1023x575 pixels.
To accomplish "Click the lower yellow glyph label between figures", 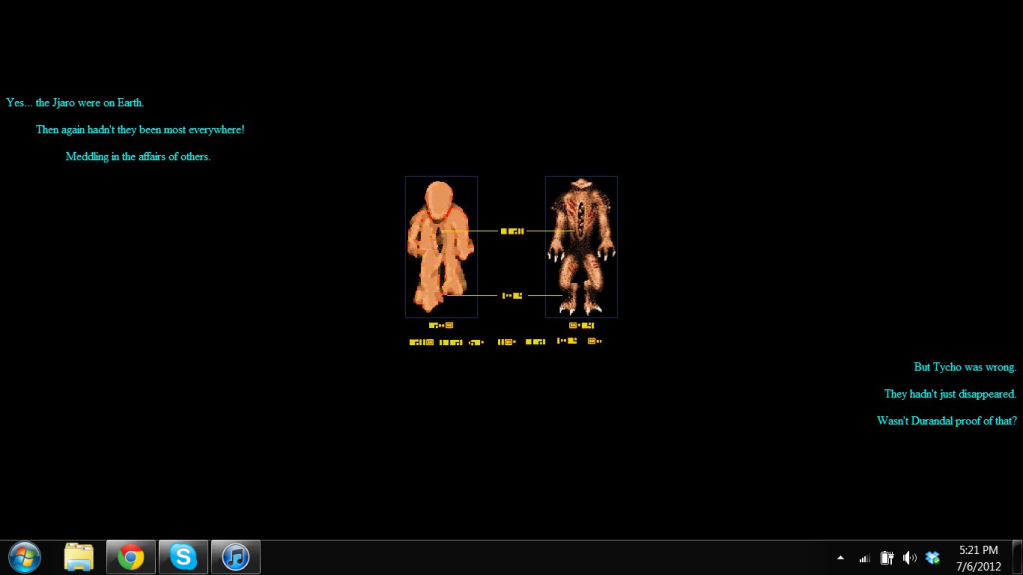I will pos(512,296).
